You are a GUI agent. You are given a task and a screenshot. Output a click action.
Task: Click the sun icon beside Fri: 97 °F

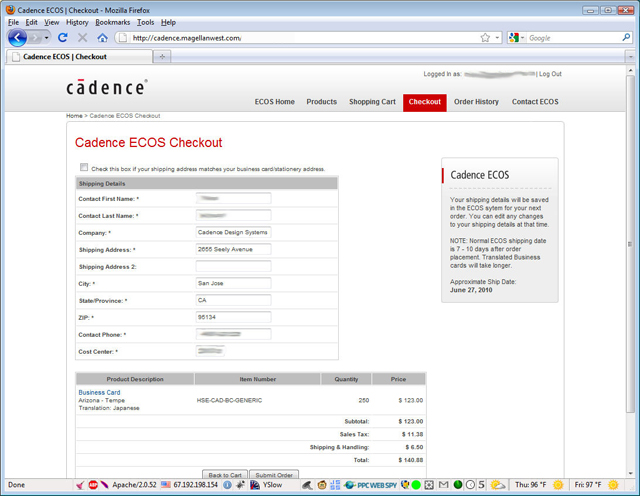pyautogui.click(x=613, y=485)
